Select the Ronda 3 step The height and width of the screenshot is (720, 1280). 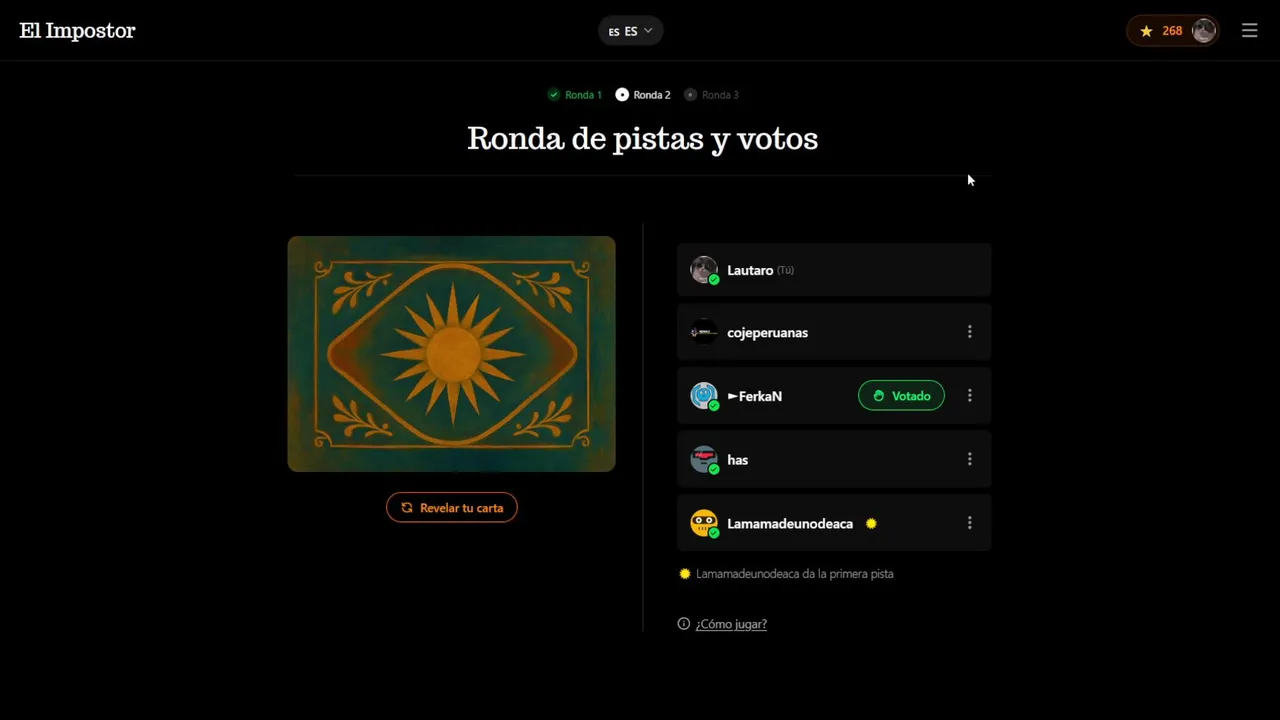pyautogui.click(x=711, y=95)
